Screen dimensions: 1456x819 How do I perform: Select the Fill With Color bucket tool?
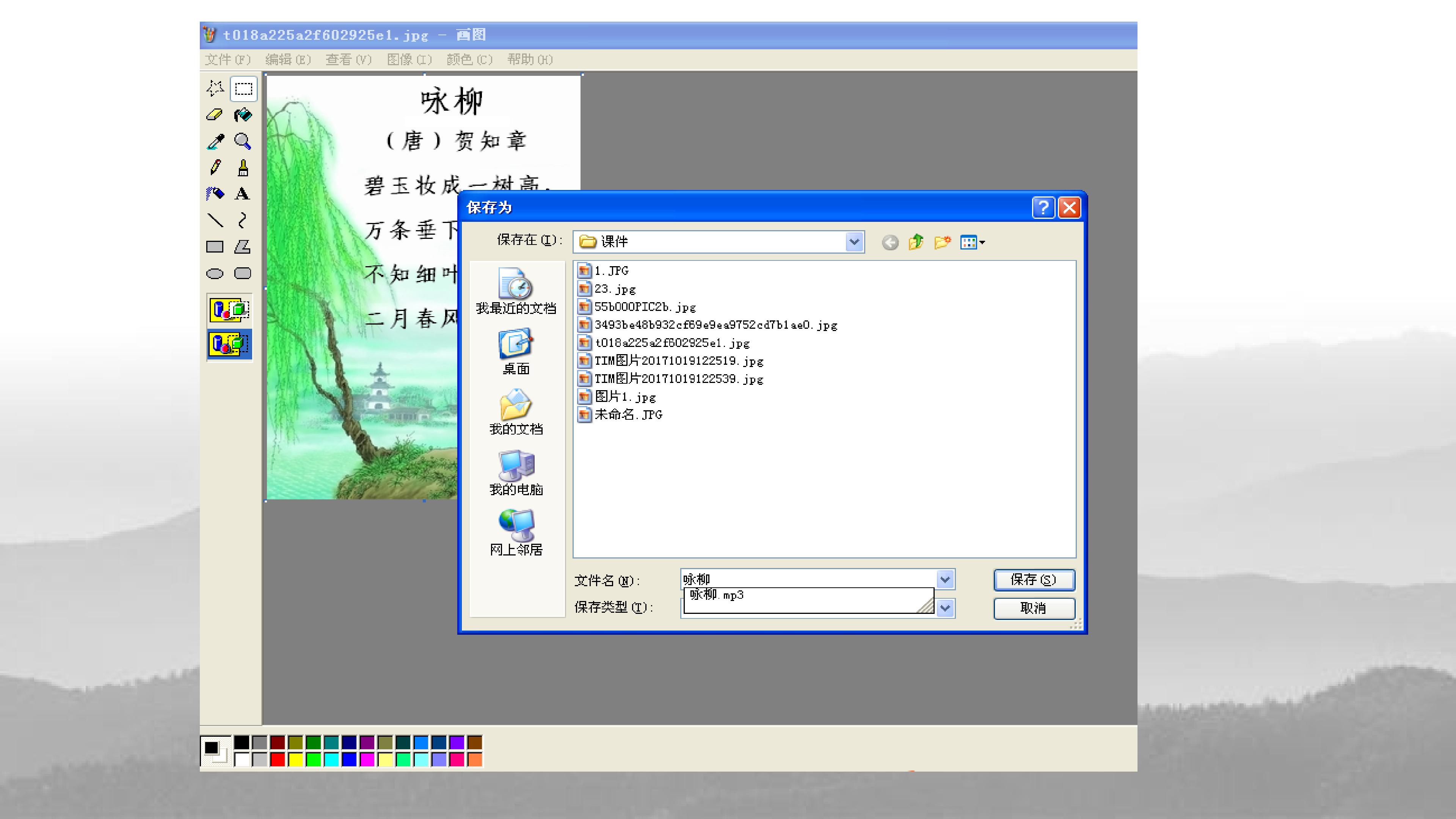pyautogui.click(x=243, y=115)
